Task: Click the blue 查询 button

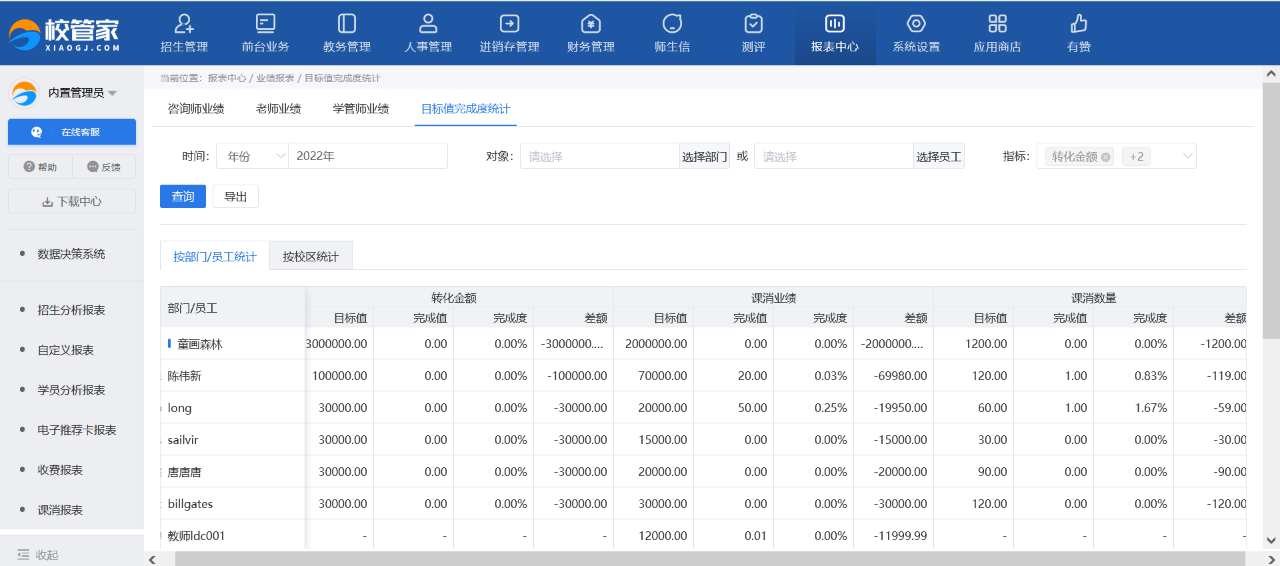Action: pyautogui.click(x=183, y=197)
